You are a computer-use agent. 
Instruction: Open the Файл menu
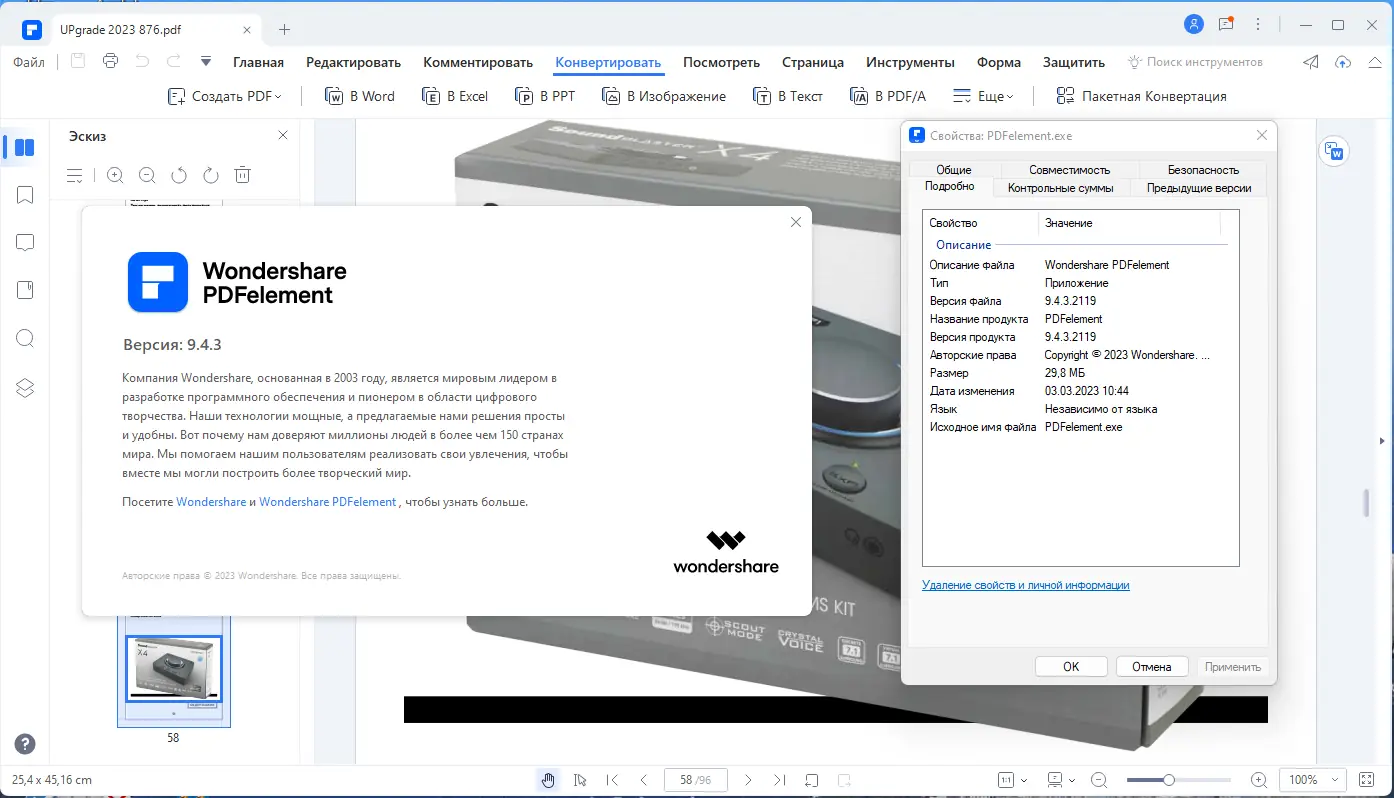coord(29,62)
